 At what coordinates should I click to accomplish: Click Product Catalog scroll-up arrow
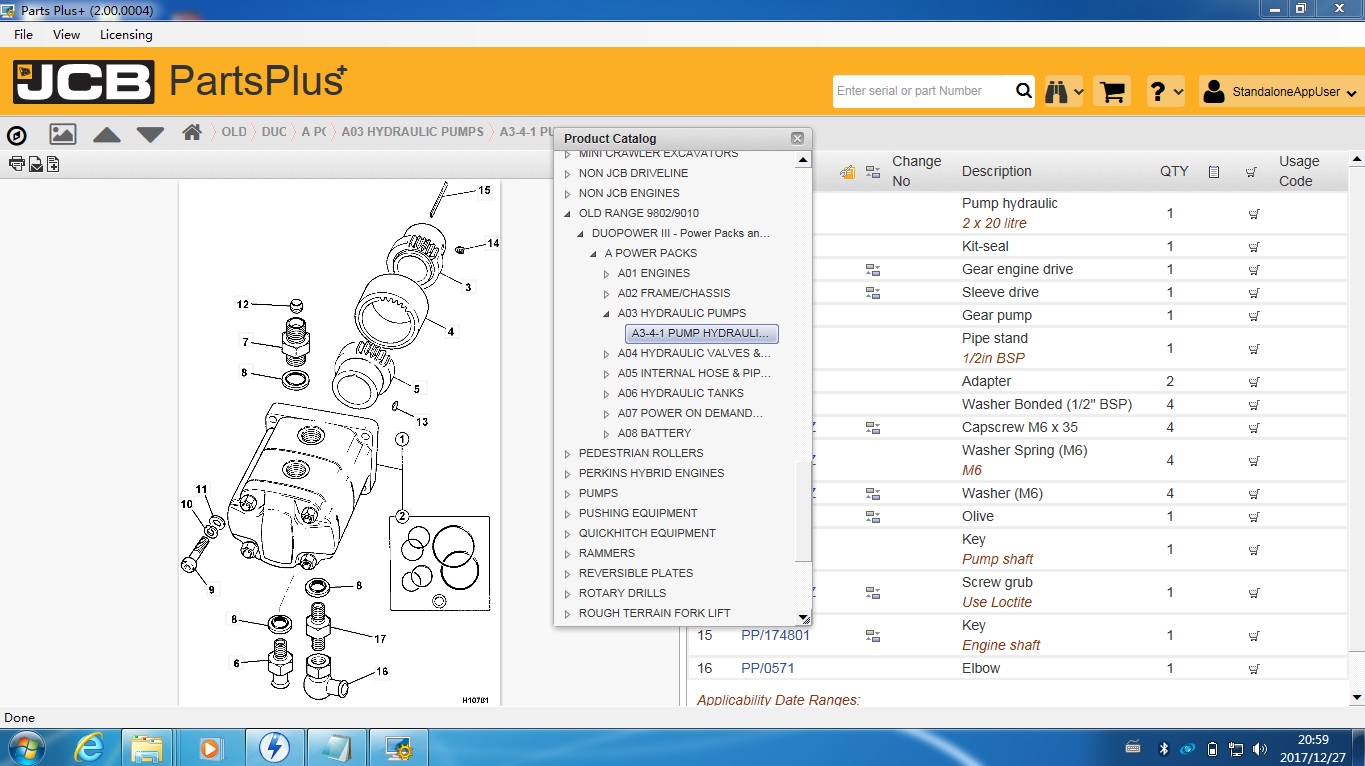pos(803,159)
